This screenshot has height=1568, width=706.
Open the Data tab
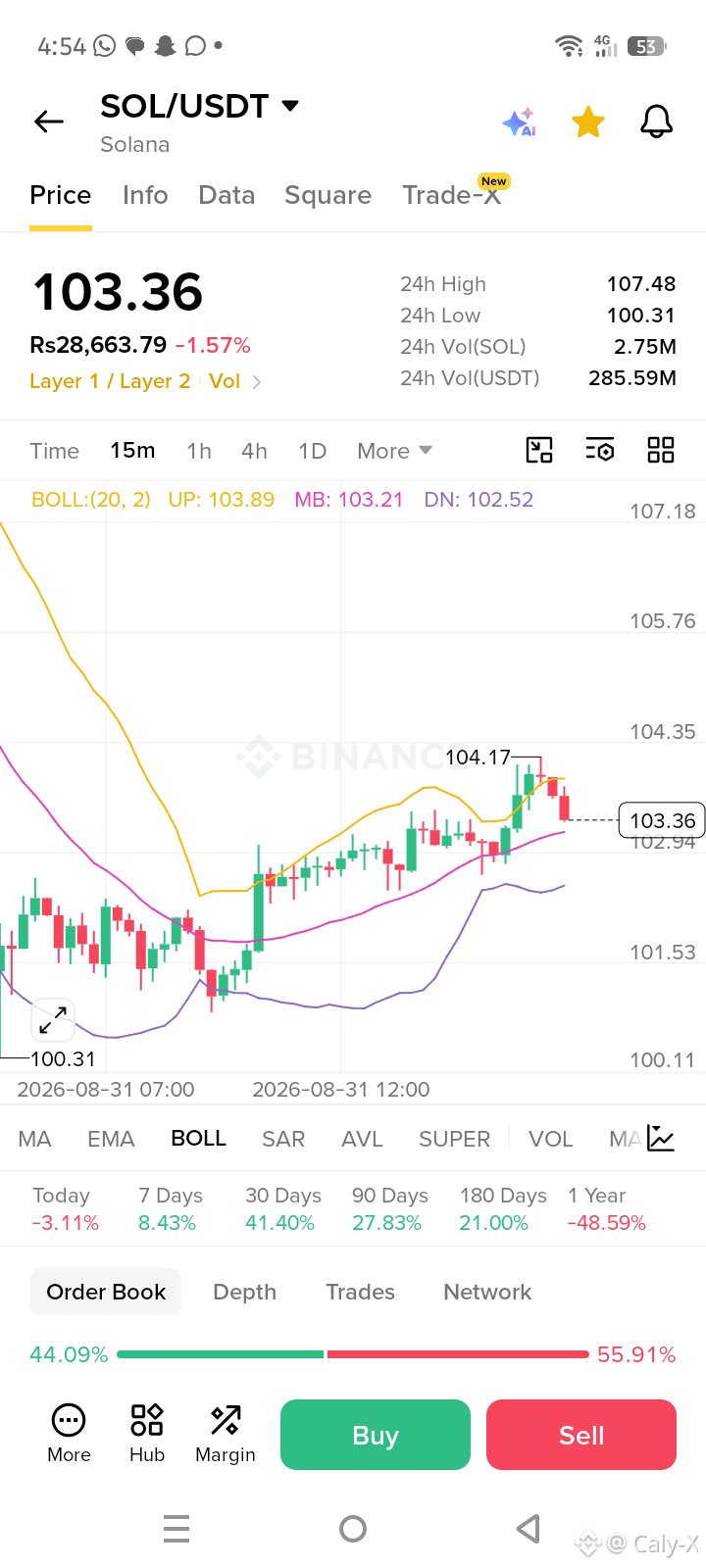(227, 195)
